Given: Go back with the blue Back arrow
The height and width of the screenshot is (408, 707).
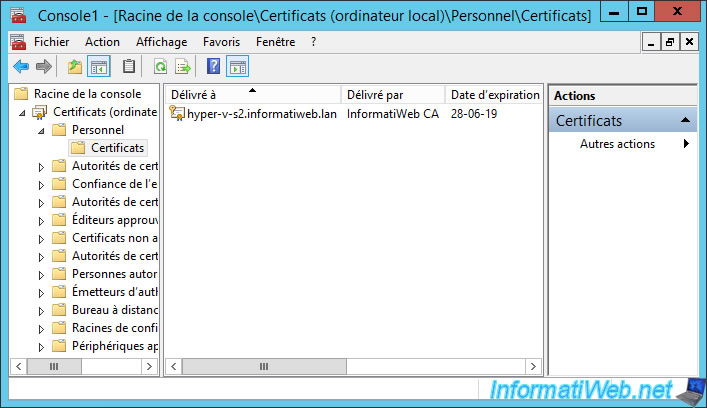Looking at the screenshot, I should click(x=21, y=67).
